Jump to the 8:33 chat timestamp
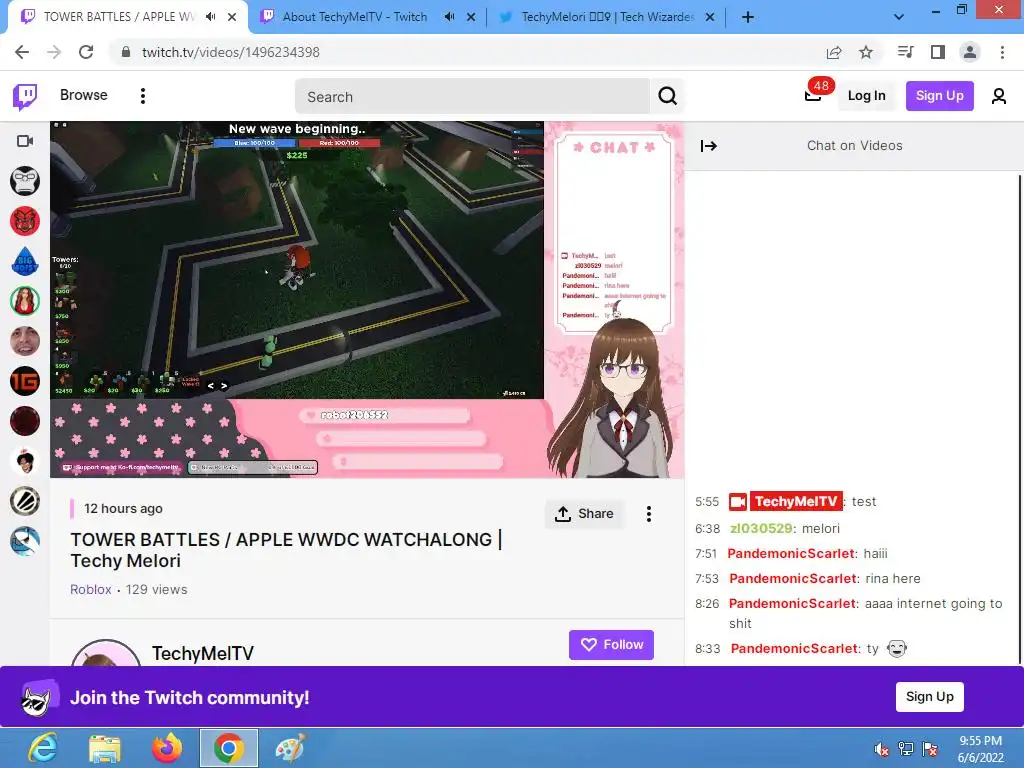The width and height of the screenshot is (1024, 768). (707, 649)
